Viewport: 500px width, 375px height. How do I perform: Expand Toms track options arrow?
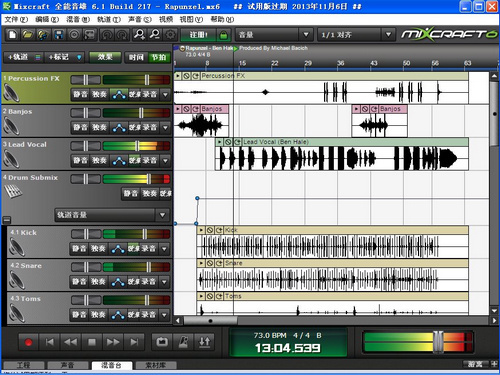[x=164, y=314]
